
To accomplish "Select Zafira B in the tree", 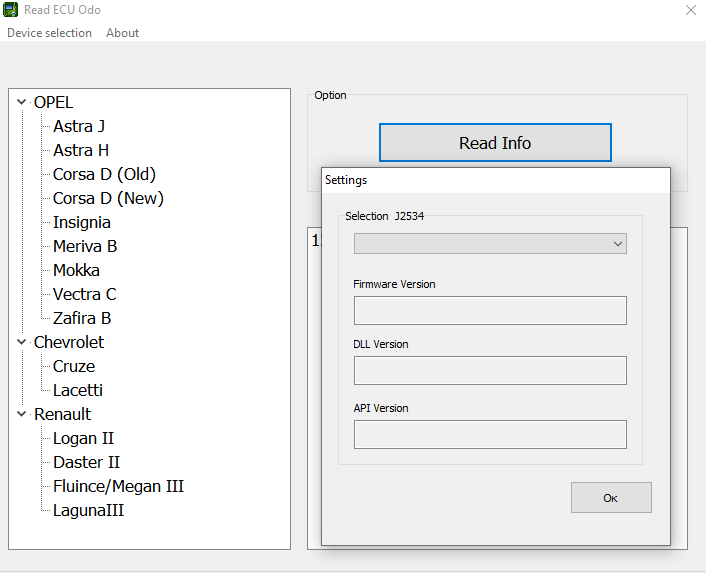I will coord(82,318).
